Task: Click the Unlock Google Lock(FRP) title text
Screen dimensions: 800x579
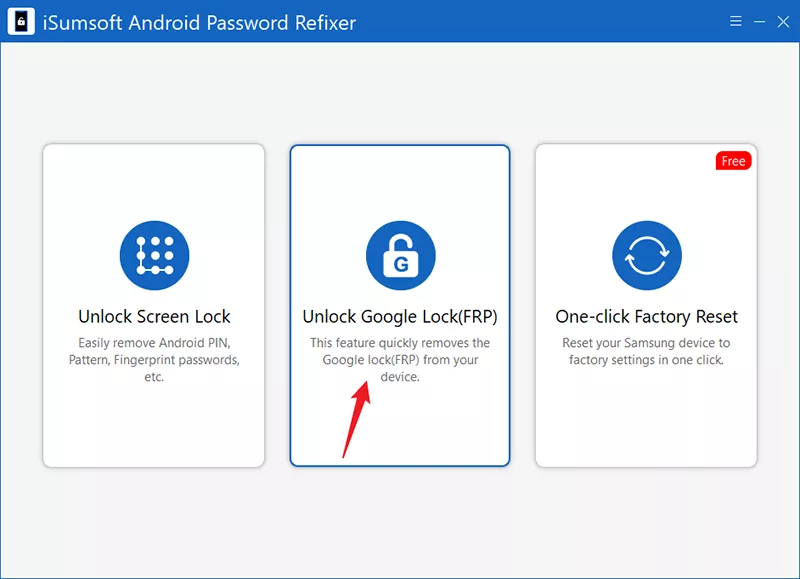Action: pos(400,316)
